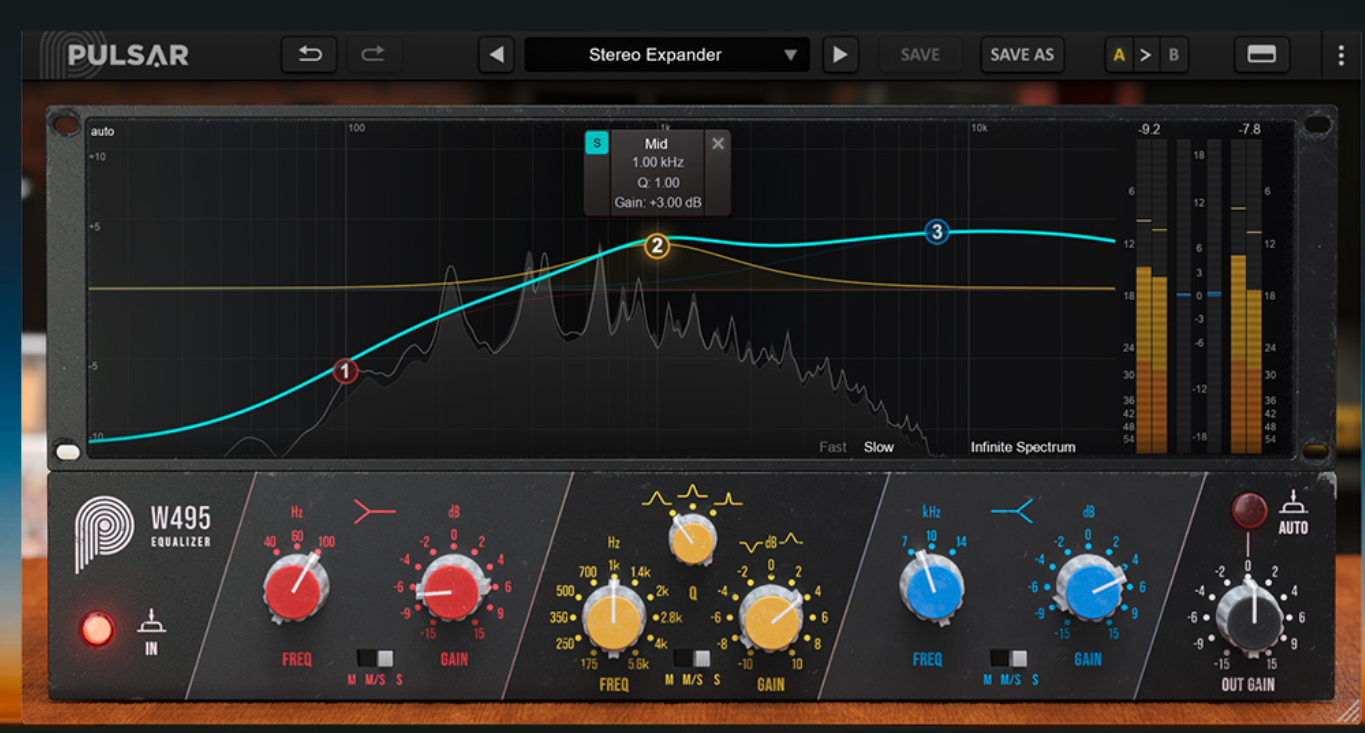
Task: Click the 'Q: 1.00' value
Action: tap(658, 182)
